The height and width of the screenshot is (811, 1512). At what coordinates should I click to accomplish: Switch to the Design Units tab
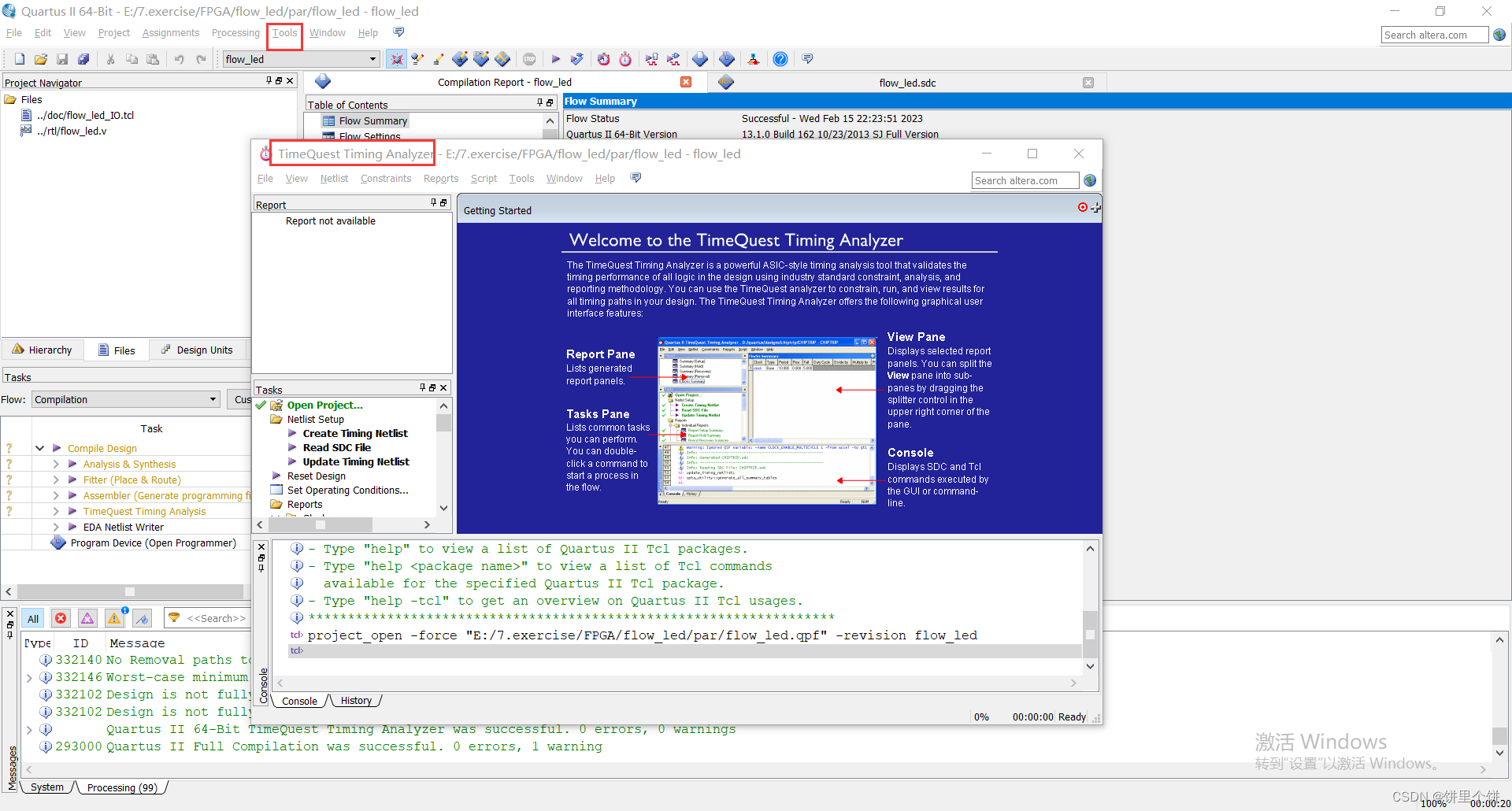point(197,350)
